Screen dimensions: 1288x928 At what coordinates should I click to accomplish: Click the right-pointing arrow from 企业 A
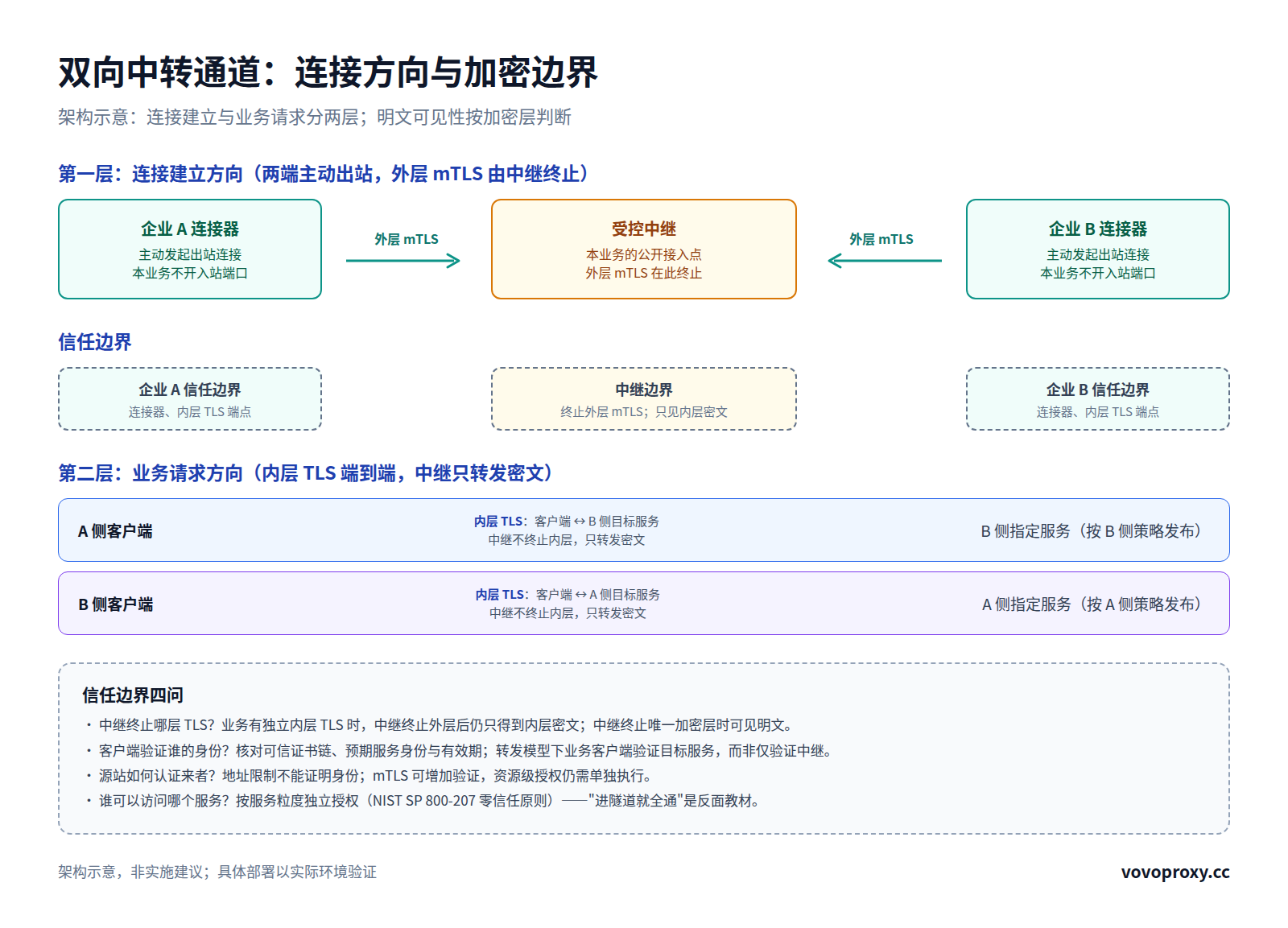pos(402,260)
